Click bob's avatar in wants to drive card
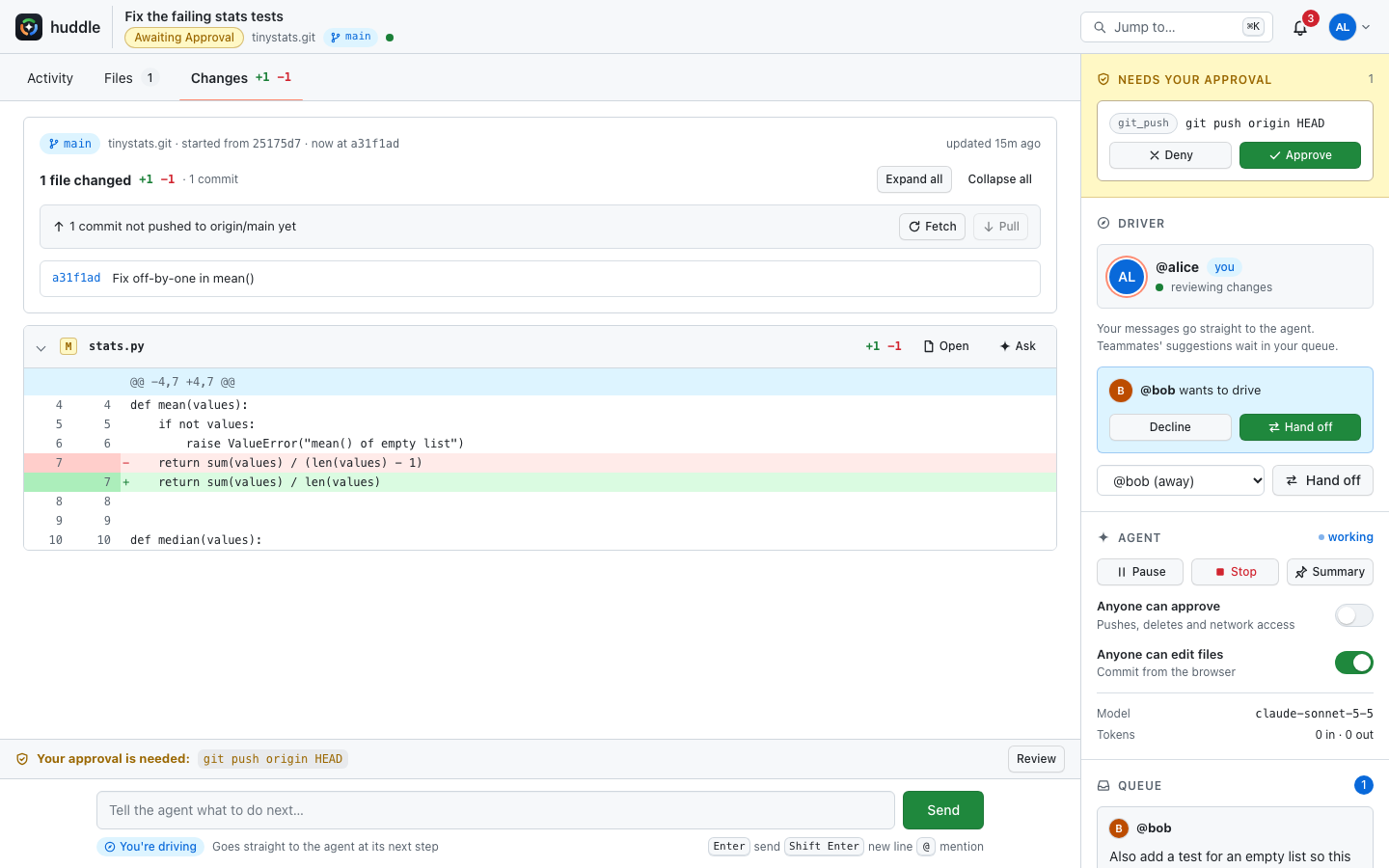 click(x=1120, y=391)
